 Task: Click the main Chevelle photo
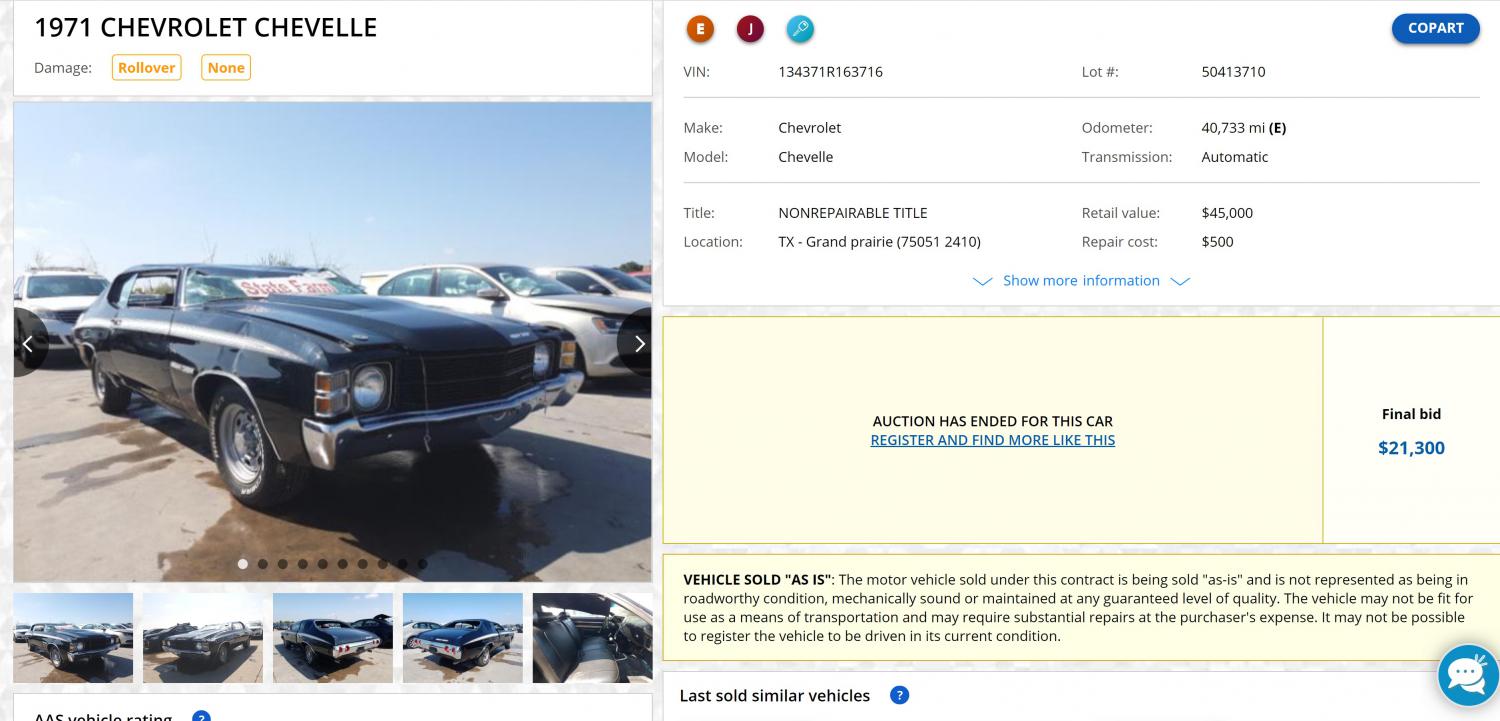332,340
